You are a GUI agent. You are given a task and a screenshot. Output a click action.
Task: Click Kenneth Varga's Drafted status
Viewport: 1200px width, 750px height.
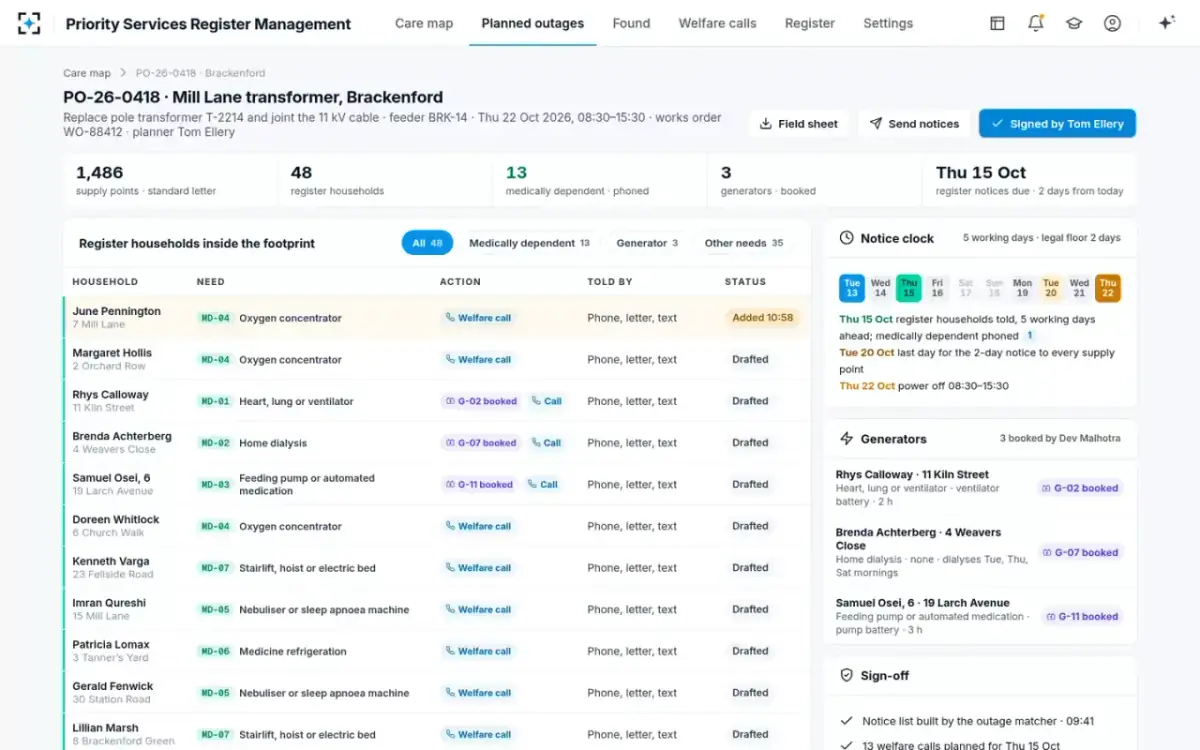[x=750, y=568]
